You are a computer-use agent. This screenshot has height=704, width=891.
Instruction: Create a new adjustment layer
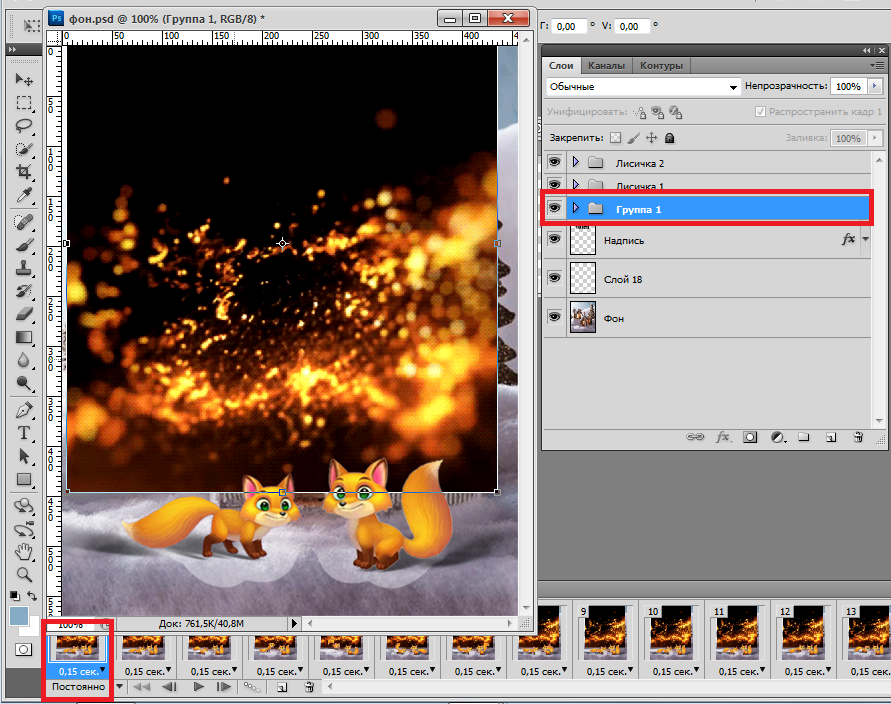pos(777,437)
